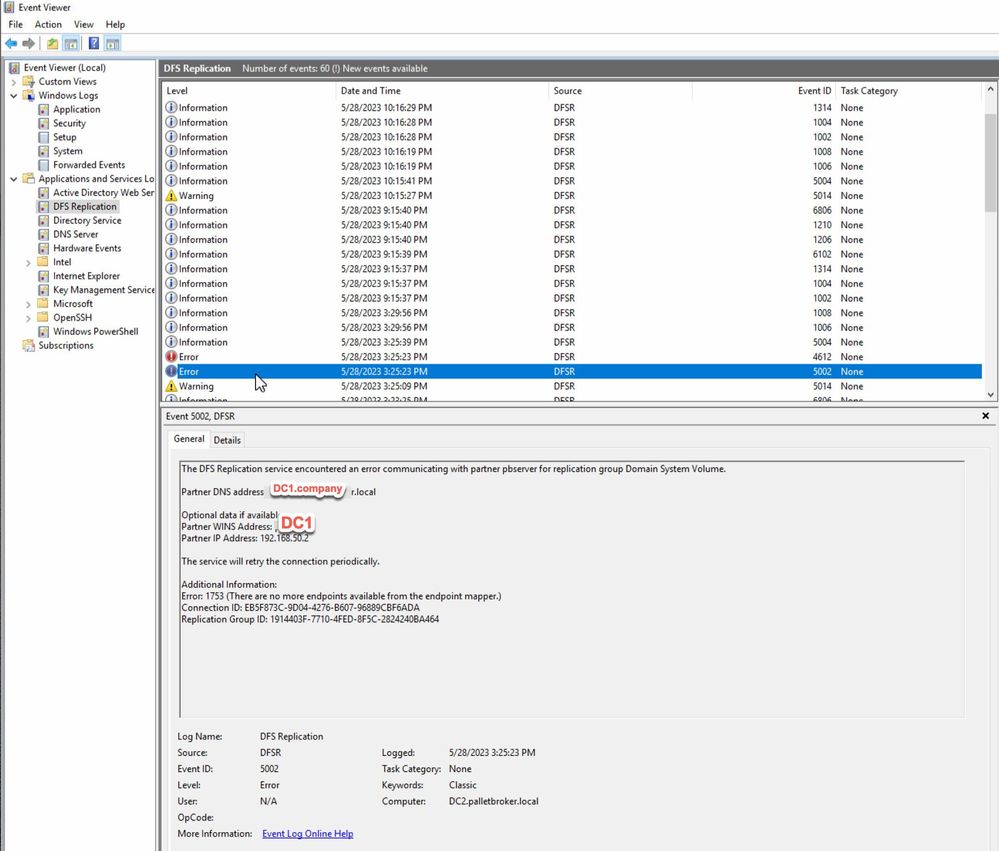This screenshot has width=999, height=851.
Task: Click the Custom Views folder icon
Action: 29,82
